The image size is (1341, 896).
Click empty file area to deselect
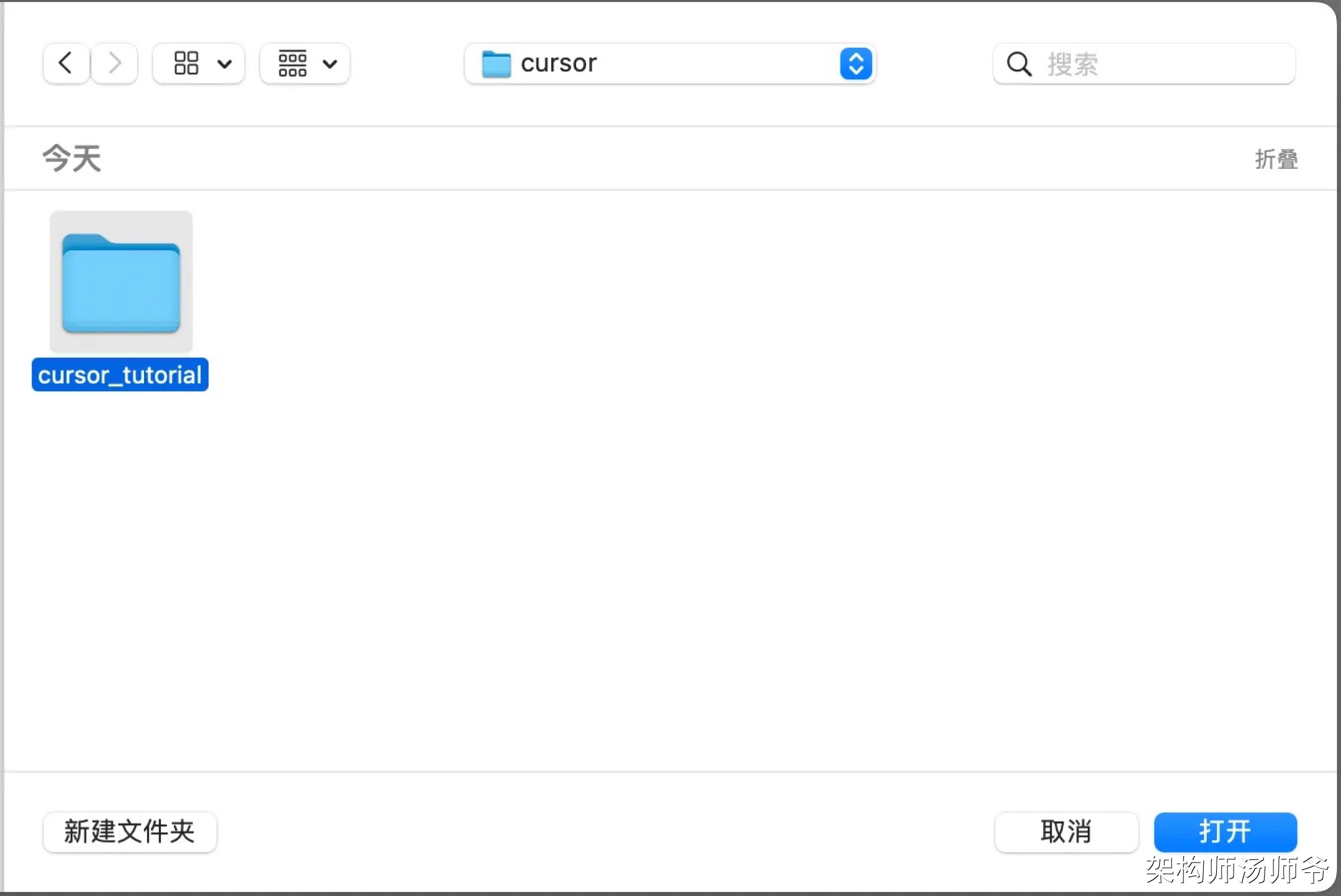coord(683,497)
